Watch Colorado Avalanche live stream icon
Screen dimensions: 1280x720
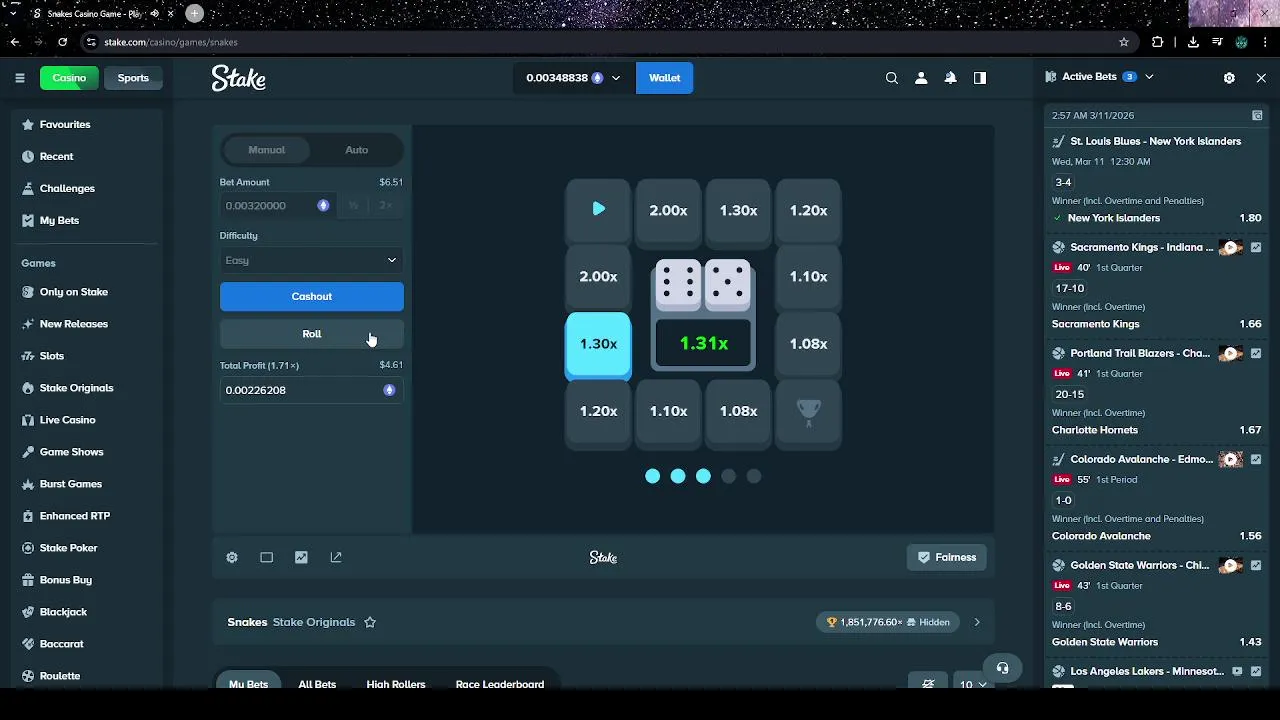point(1231,460)
